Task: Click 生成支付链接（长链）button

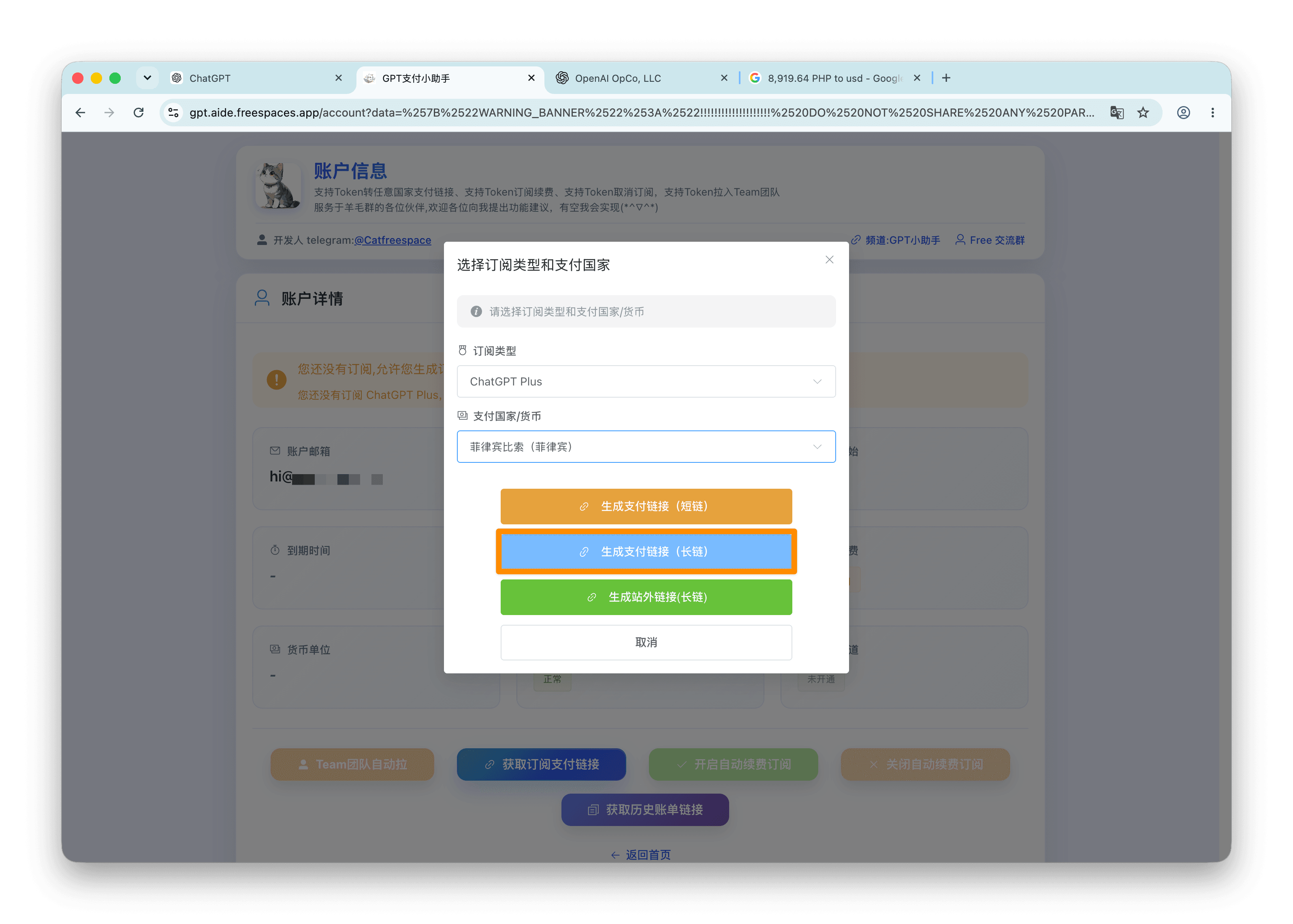Action: point(646,551)
